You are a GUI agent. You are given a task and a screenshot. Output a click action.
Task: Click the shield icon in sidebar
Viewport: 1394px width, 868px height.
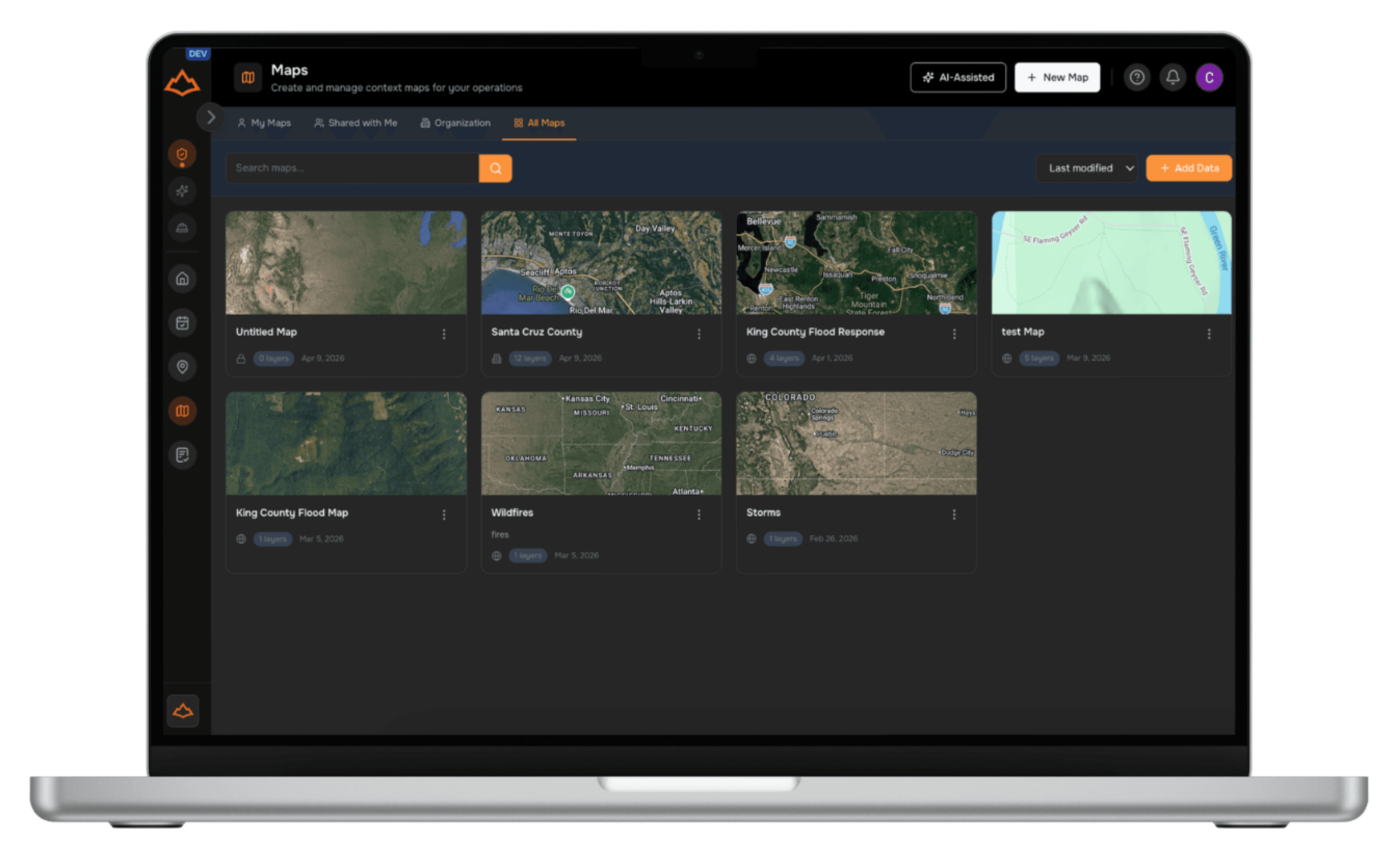tap(182, 155)
